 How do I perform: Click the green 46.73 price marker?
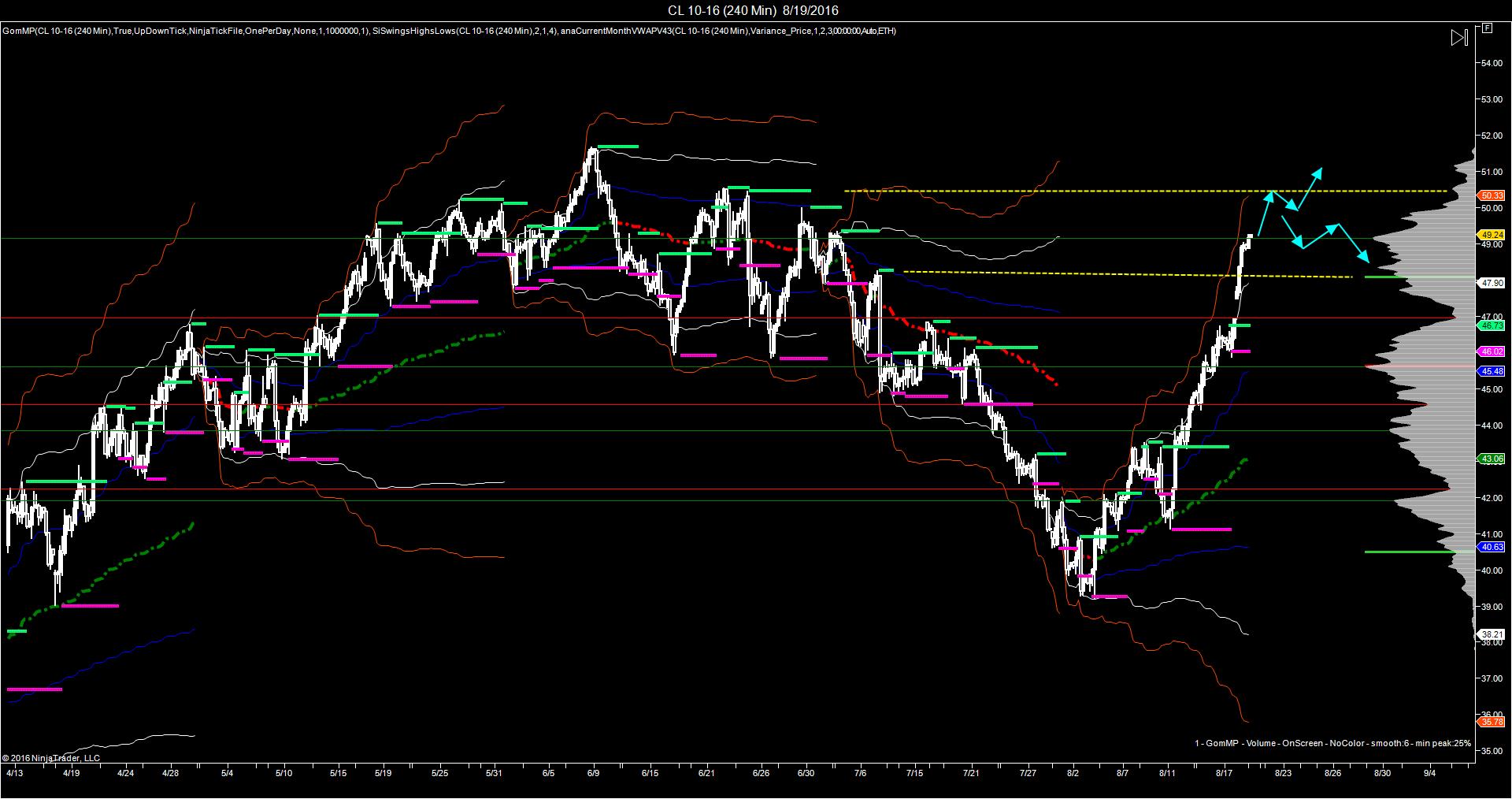point(1492,325)
